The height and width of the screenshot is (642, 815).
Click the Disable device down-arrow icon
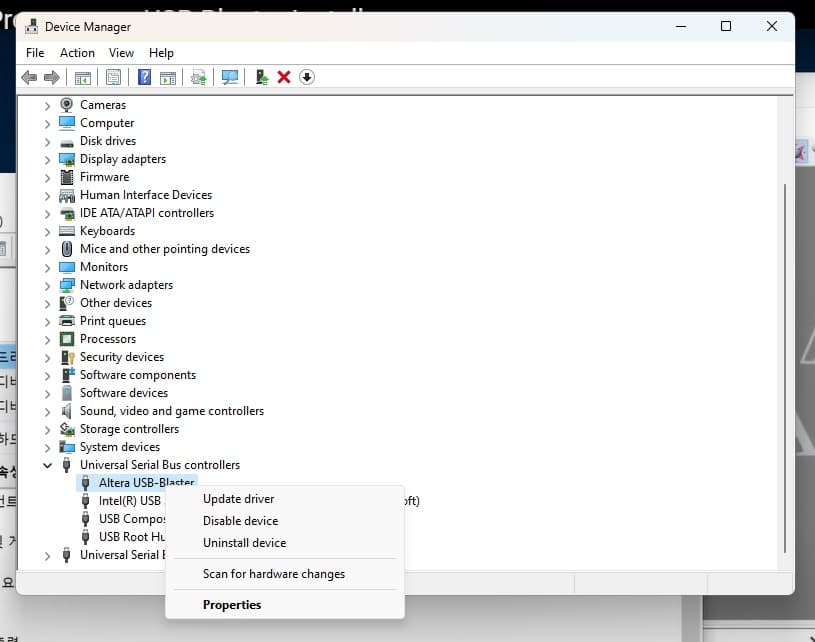click(x=307, y=77)
